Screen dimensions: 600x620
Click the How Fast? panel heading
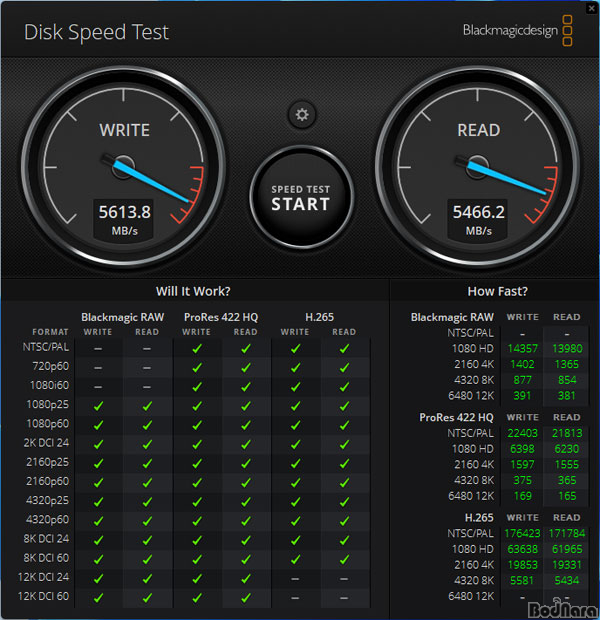[x=497, y=291]
